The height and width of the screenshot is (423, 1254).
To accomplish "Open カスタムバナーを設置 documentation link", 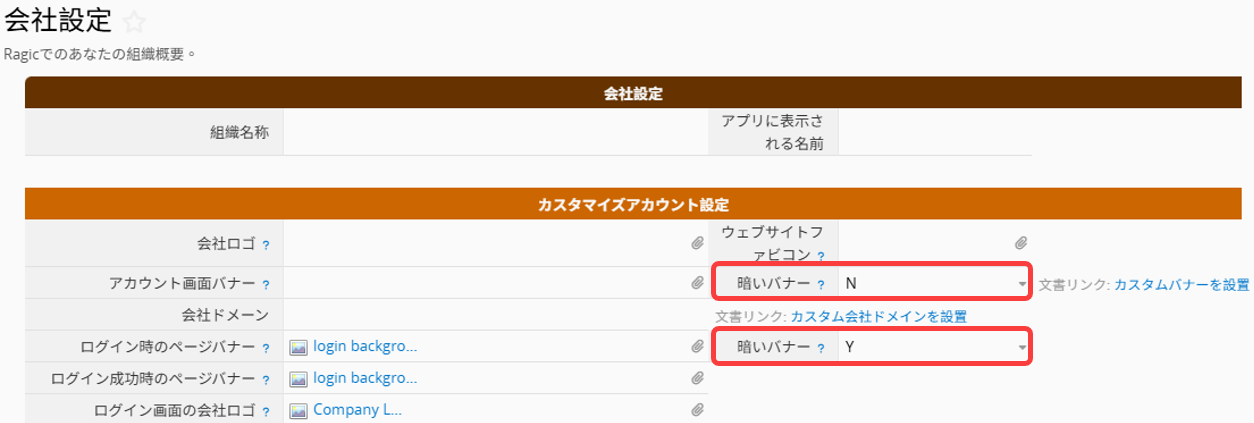I will pos(1182,284).
